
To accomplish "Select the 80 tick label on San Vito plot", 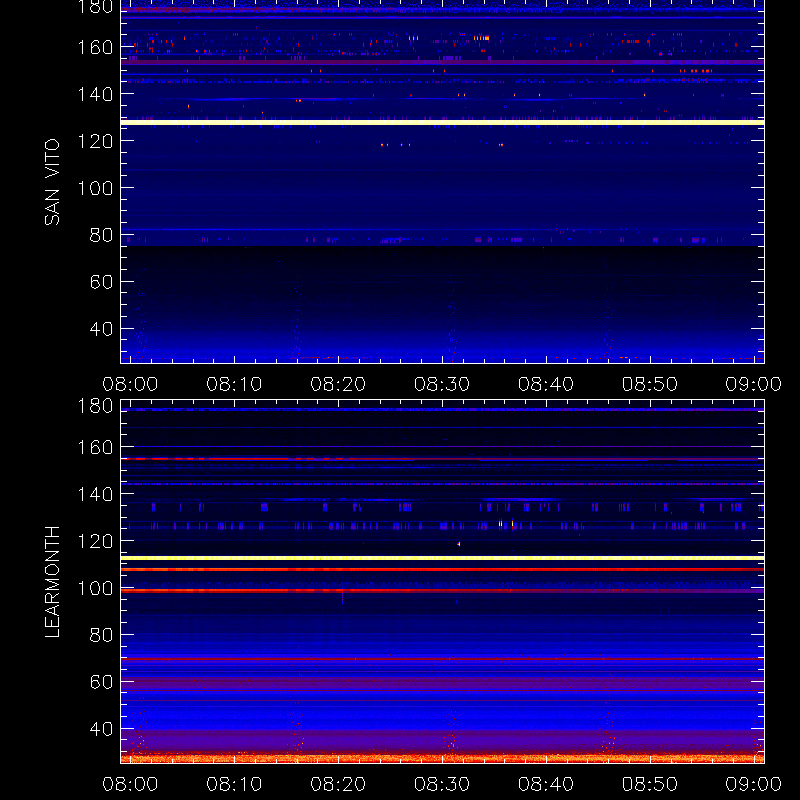I will 101,235.
